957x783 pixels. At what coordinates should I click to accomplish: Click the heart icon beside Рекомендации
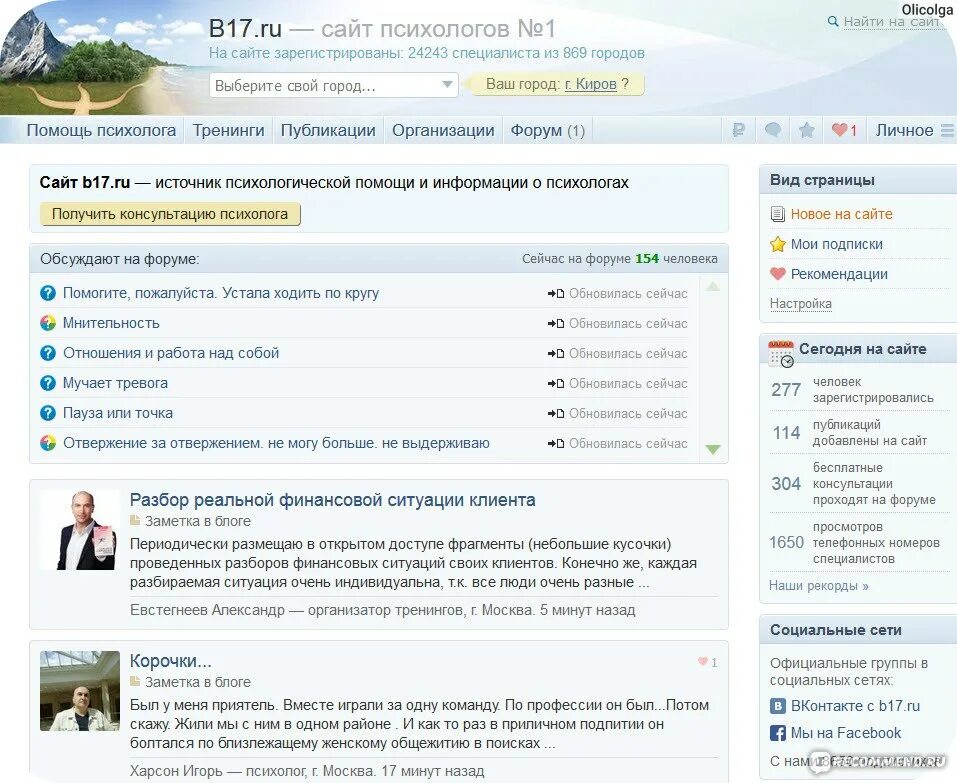pos(777,274)
